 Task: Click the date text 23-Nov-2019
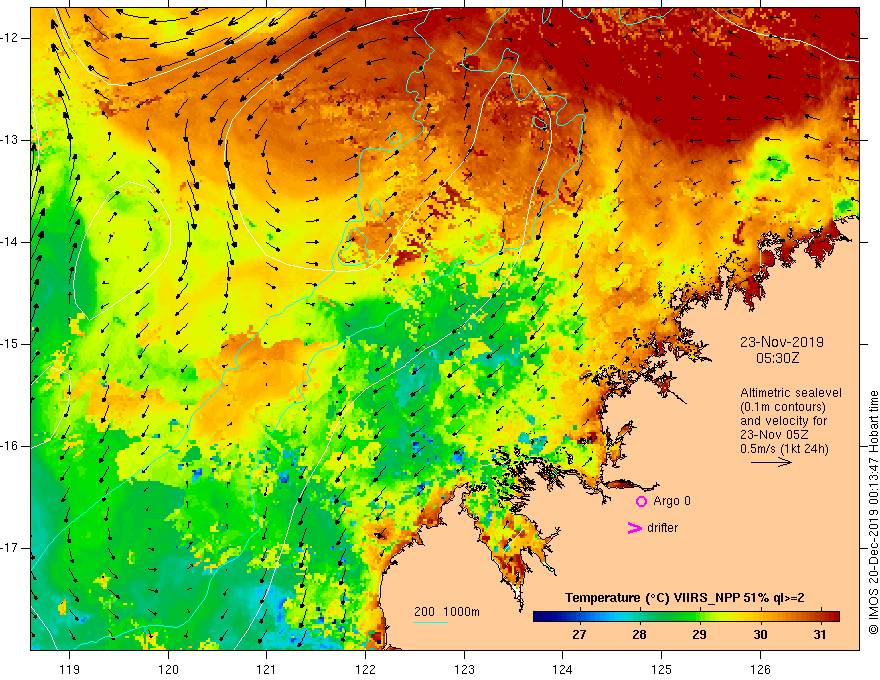782,342
